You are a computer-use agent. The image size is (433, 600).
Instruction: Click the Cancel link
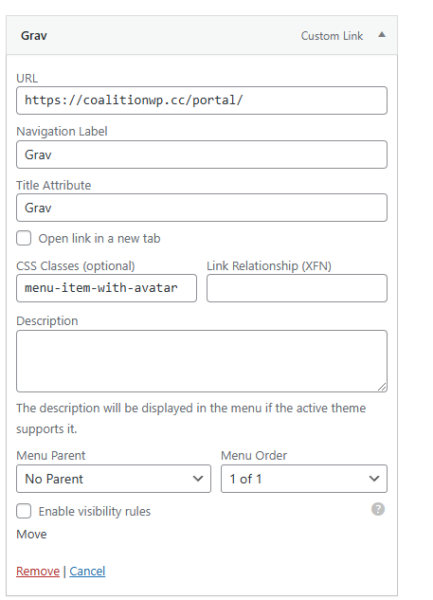point(87,571)
